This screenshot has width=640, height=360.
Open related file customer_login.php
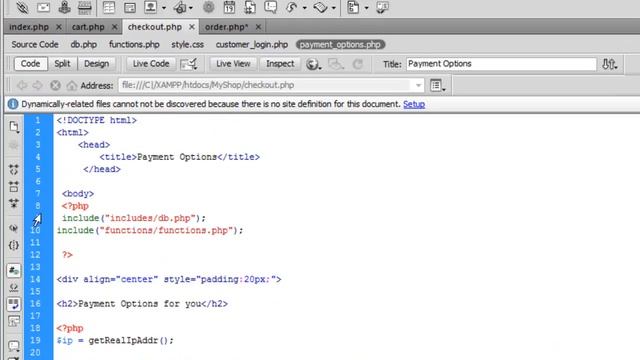[252, 44]
